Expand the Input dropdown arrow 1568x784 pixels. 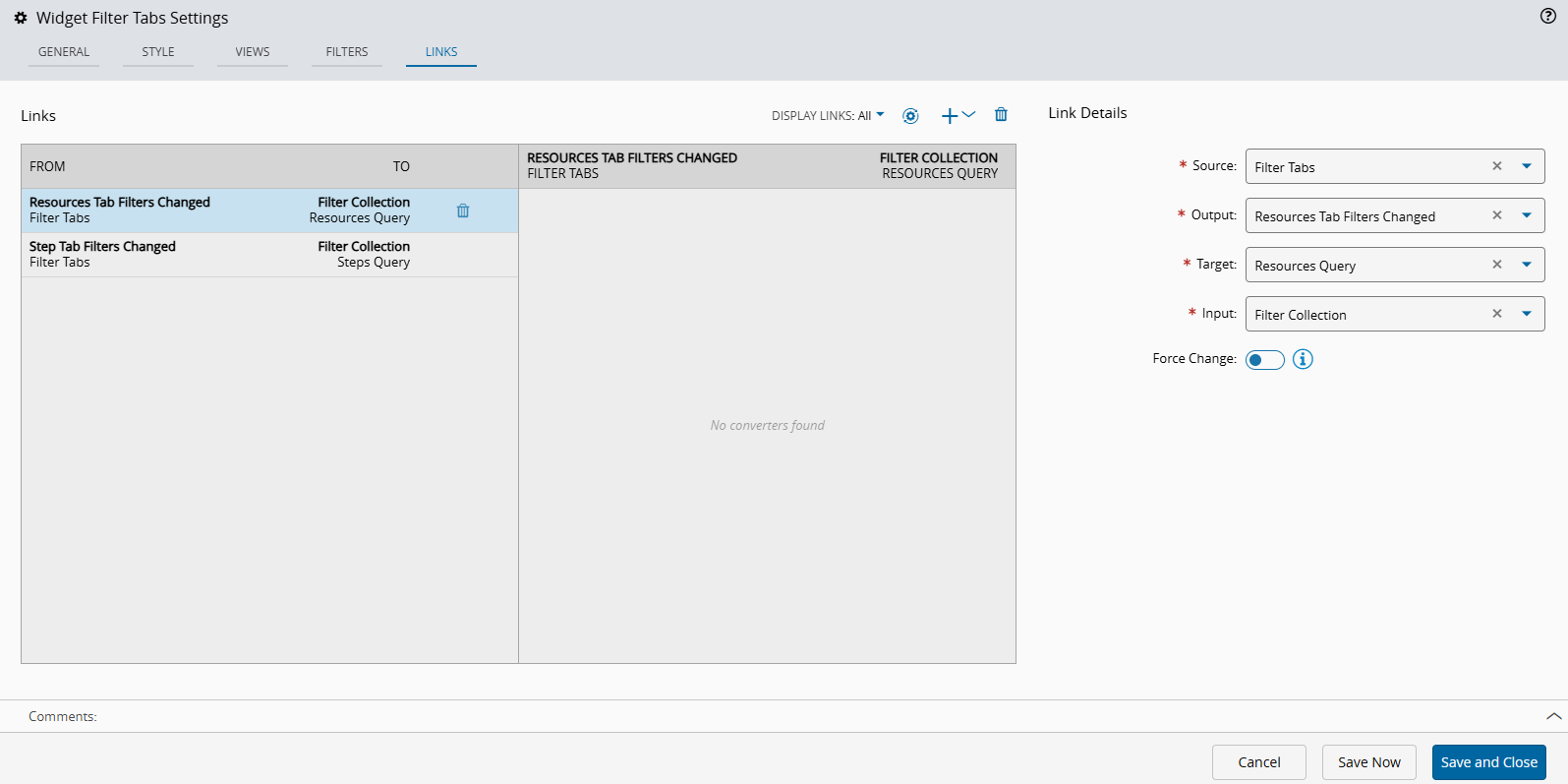1527,314
